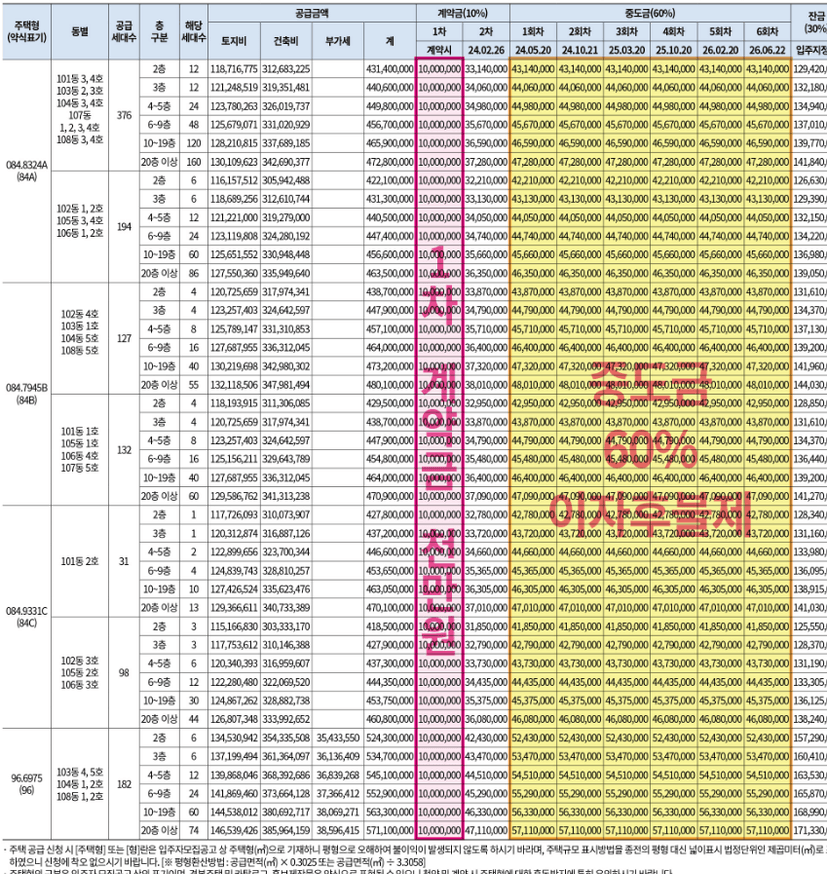Viewport: 827px width, 874px height.
Task: Click the supply count cell '182'
Action: (x=124, y=784)
